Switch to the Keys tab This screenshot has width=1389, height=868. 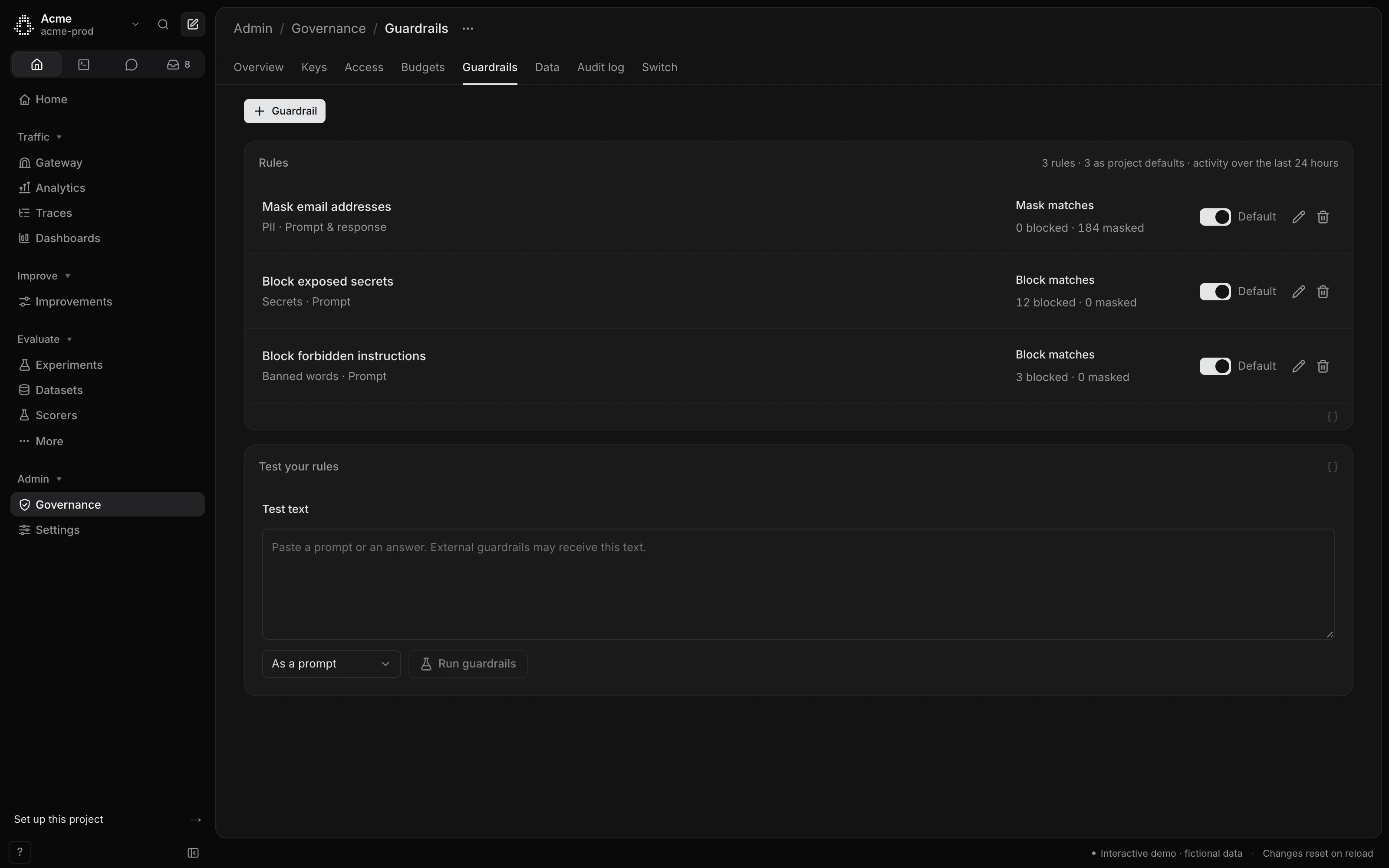point(314,67)
